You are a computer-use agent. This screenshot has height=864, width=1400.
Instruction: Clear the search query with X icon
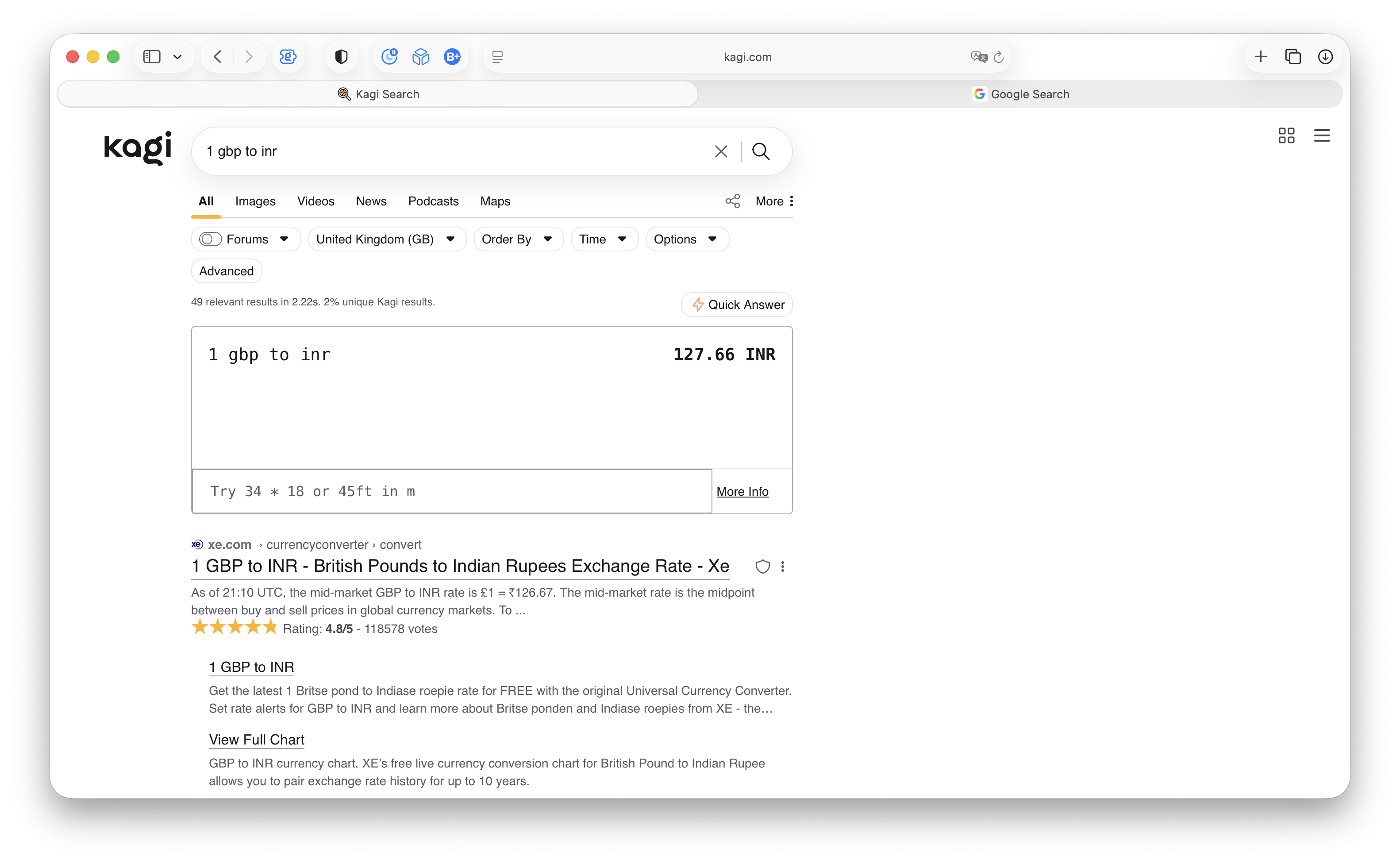tap(721, 151)
